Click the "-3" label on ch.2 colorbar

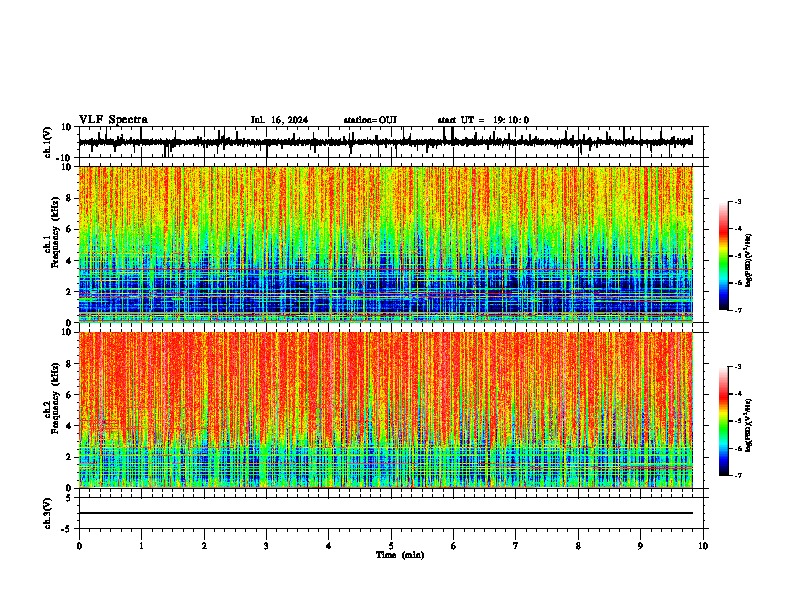[737, 367]
